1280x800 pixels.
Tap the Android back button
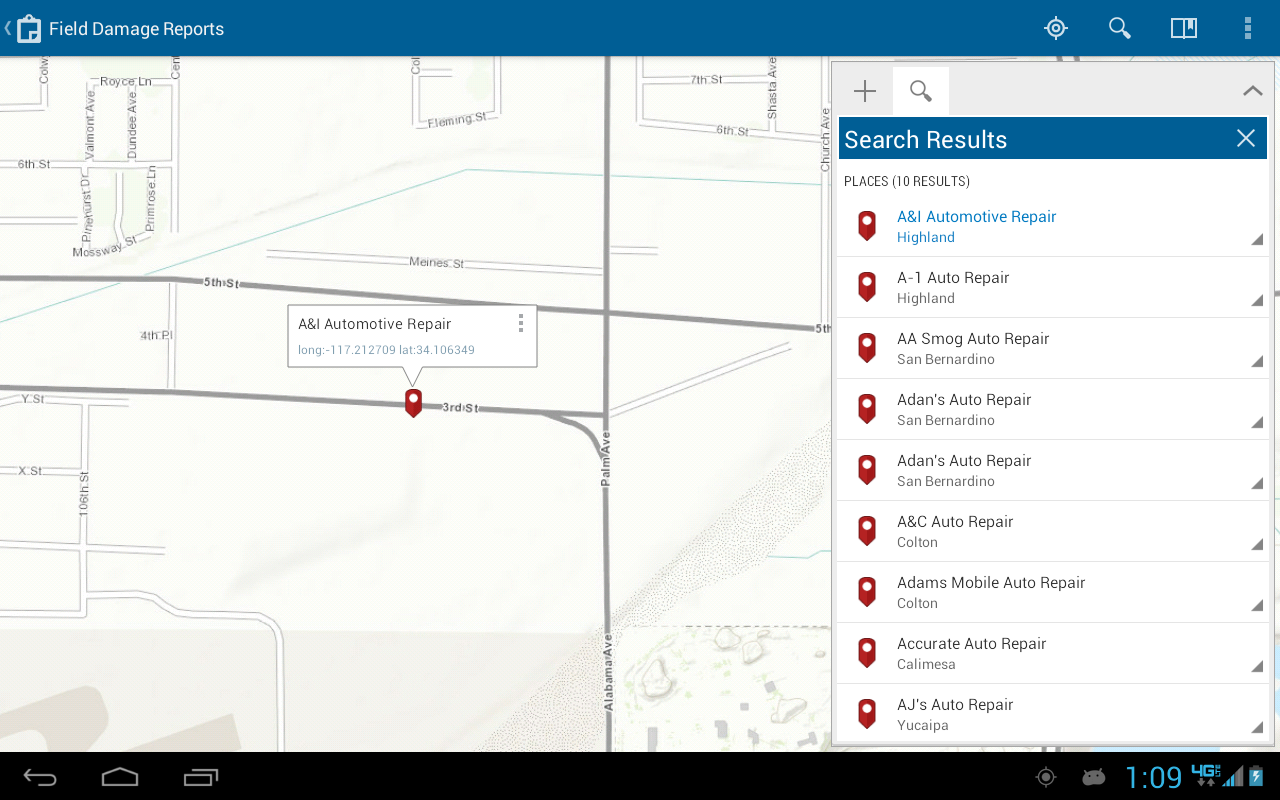[40, 777]
